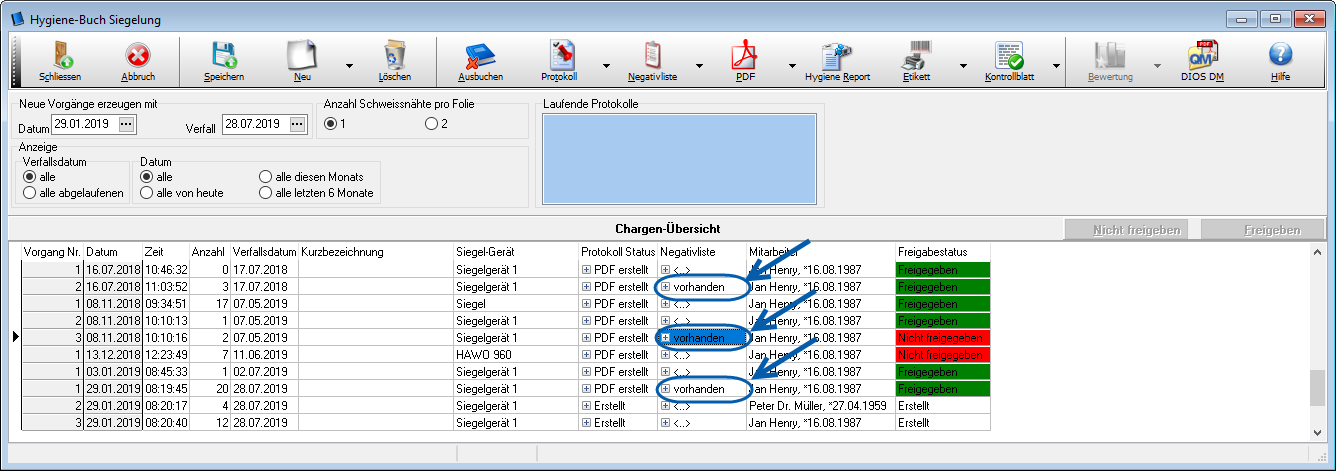
Task: Sort by Vorgang Nr. column header
Action: [53, 253]
